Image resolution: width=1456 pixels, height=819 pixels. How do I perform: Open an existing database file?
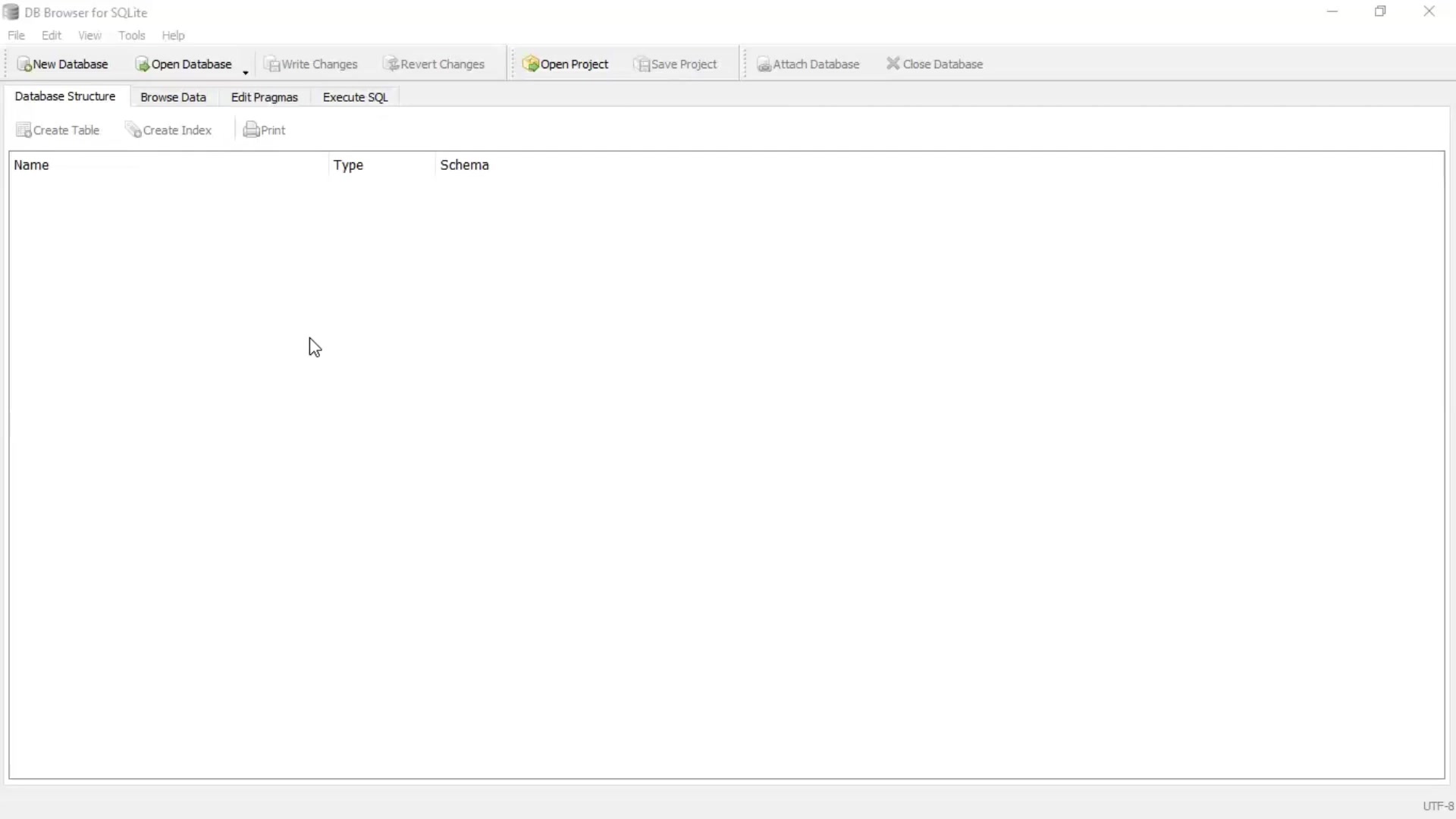pyautogui.click(x=186, y=64)
